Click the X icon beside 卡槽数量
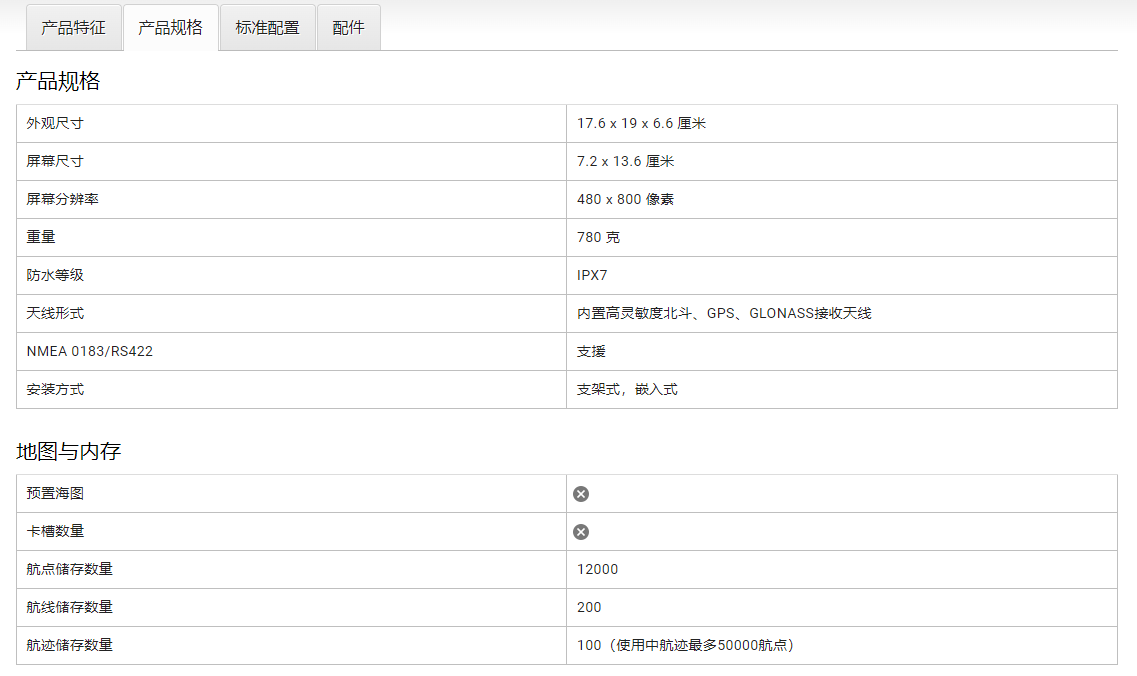The height and width of the screenshot is (676, 1137). click(x=581, y=532)
